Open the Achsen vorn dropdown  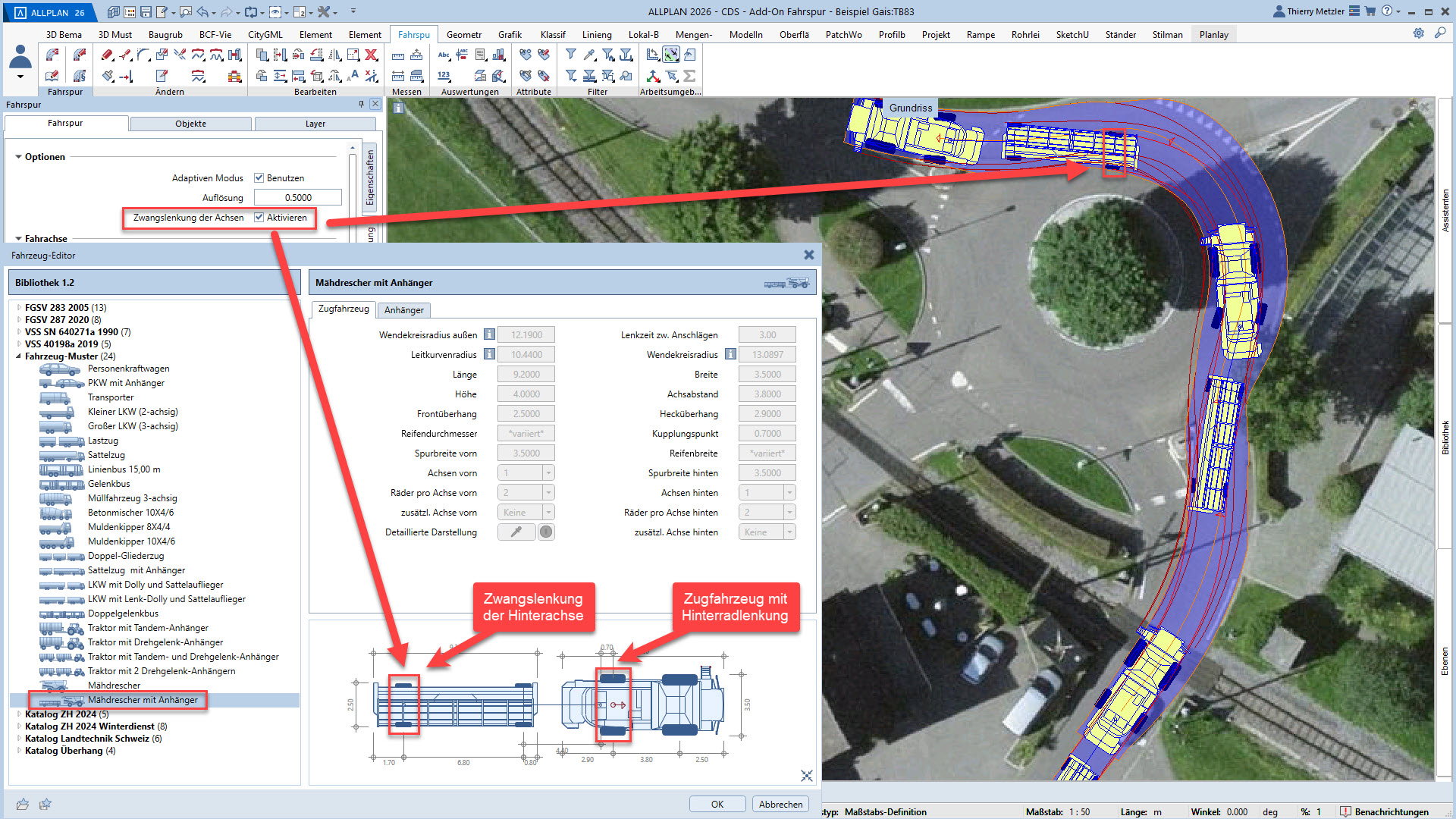(x=548, y=473)
